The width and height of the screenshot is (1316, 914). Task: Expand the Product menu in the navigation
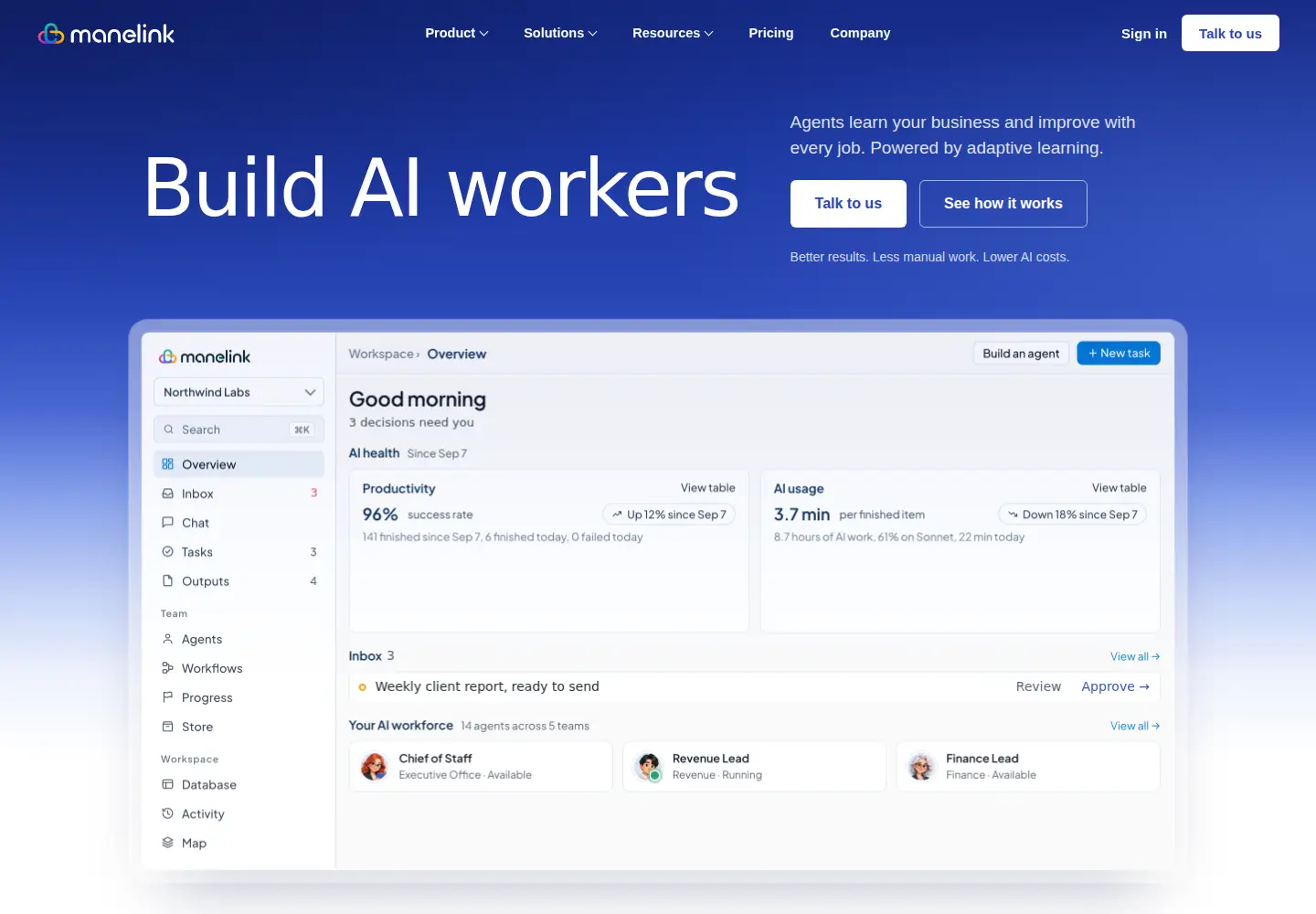(x=457, y=33)
